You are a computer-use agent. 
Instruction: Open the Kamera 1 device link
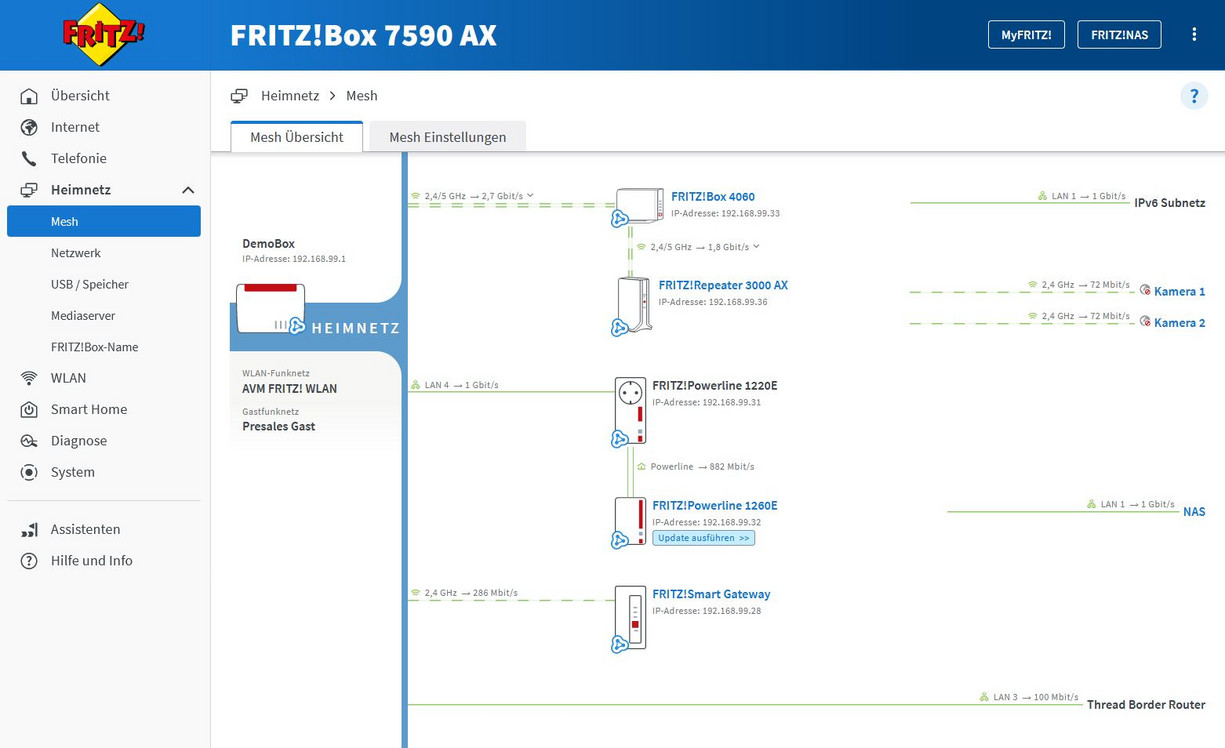[x=1180, y=292]
